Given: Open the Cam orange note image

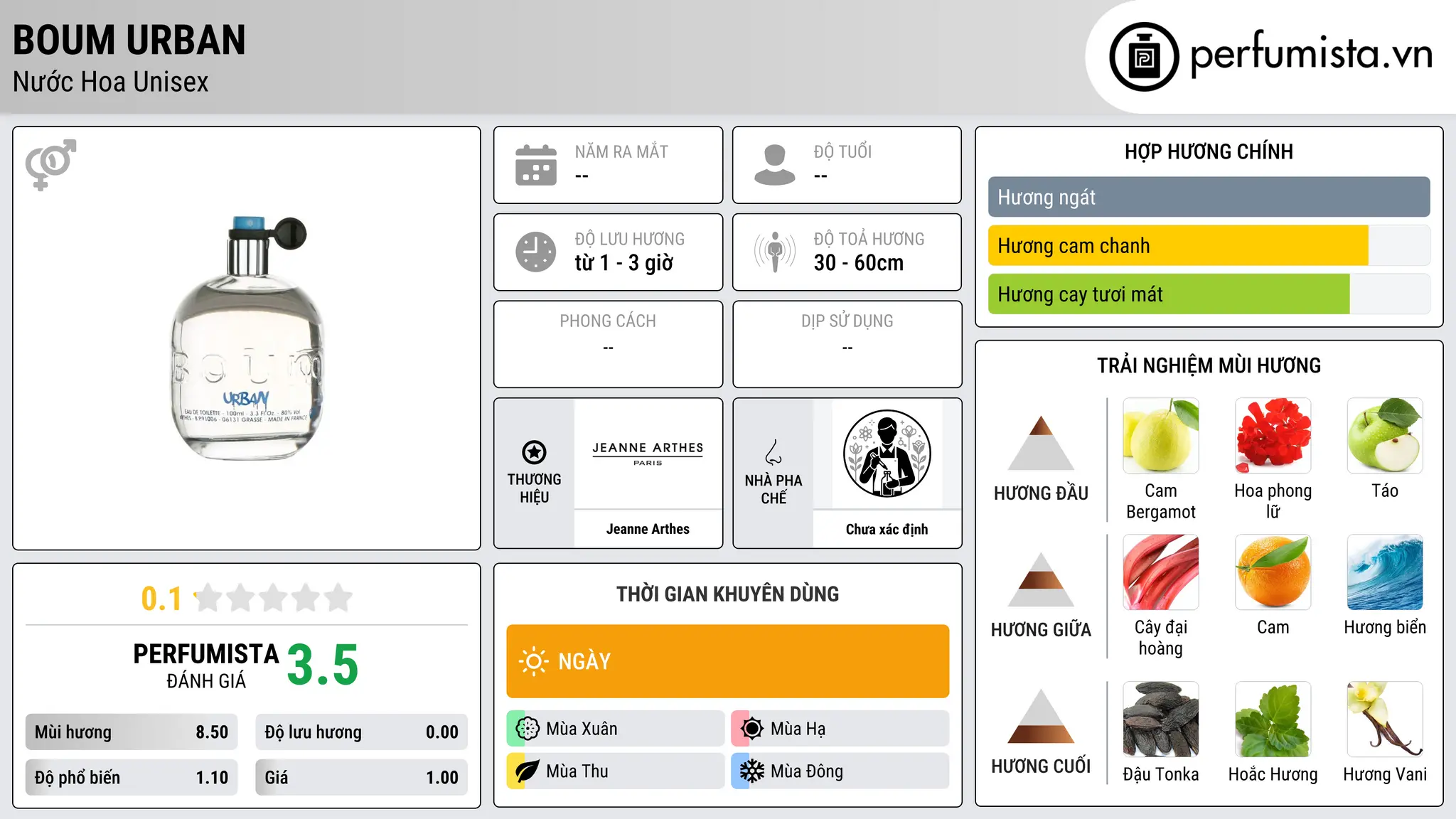Looking at the screenshot, I should tap(1273, 572).
